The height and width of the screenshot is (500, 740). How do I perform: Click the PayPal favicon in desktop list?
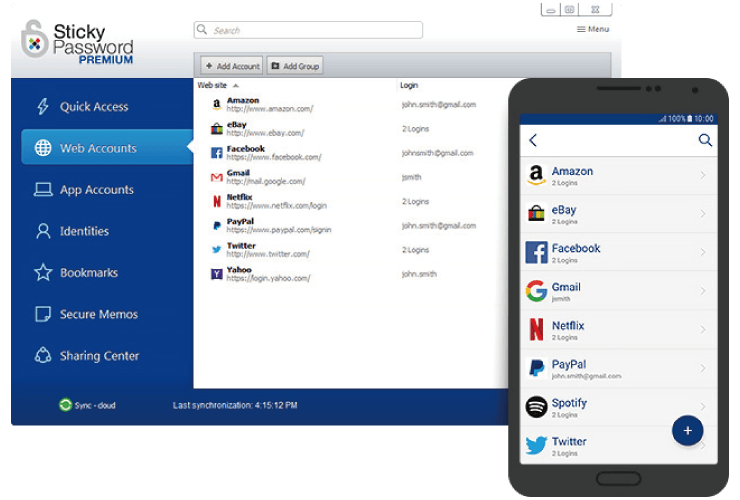pos(217,226)
